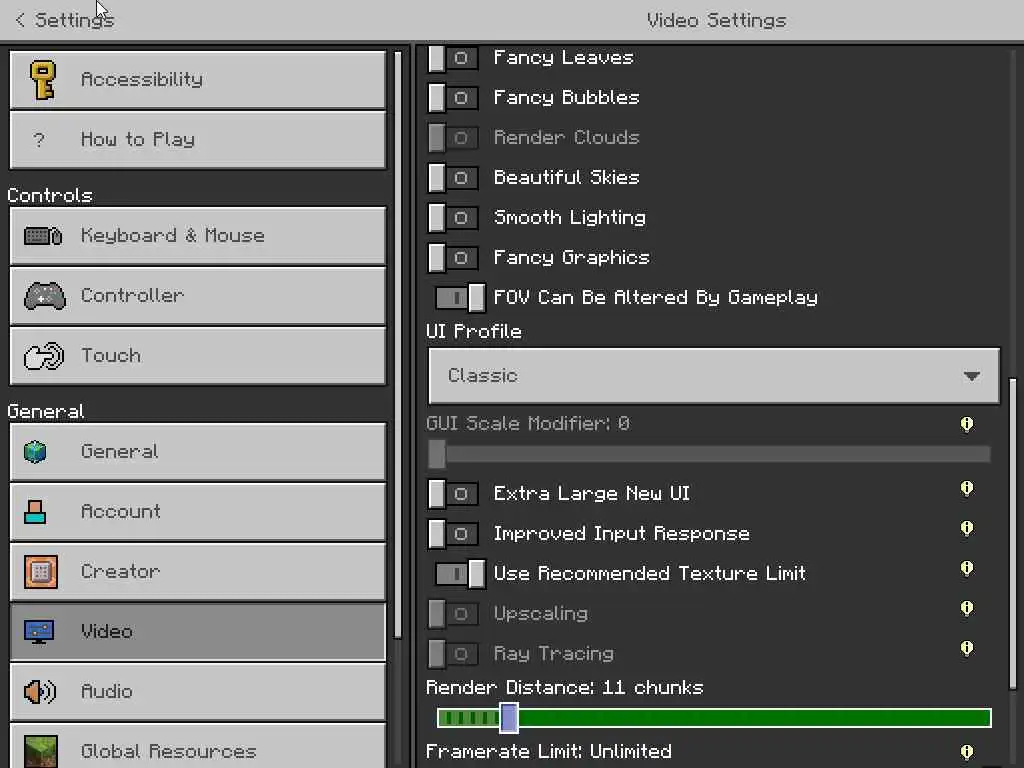
Task: Click info icon beside Use Recommended Texture Limit
Action: click(967, 569)
